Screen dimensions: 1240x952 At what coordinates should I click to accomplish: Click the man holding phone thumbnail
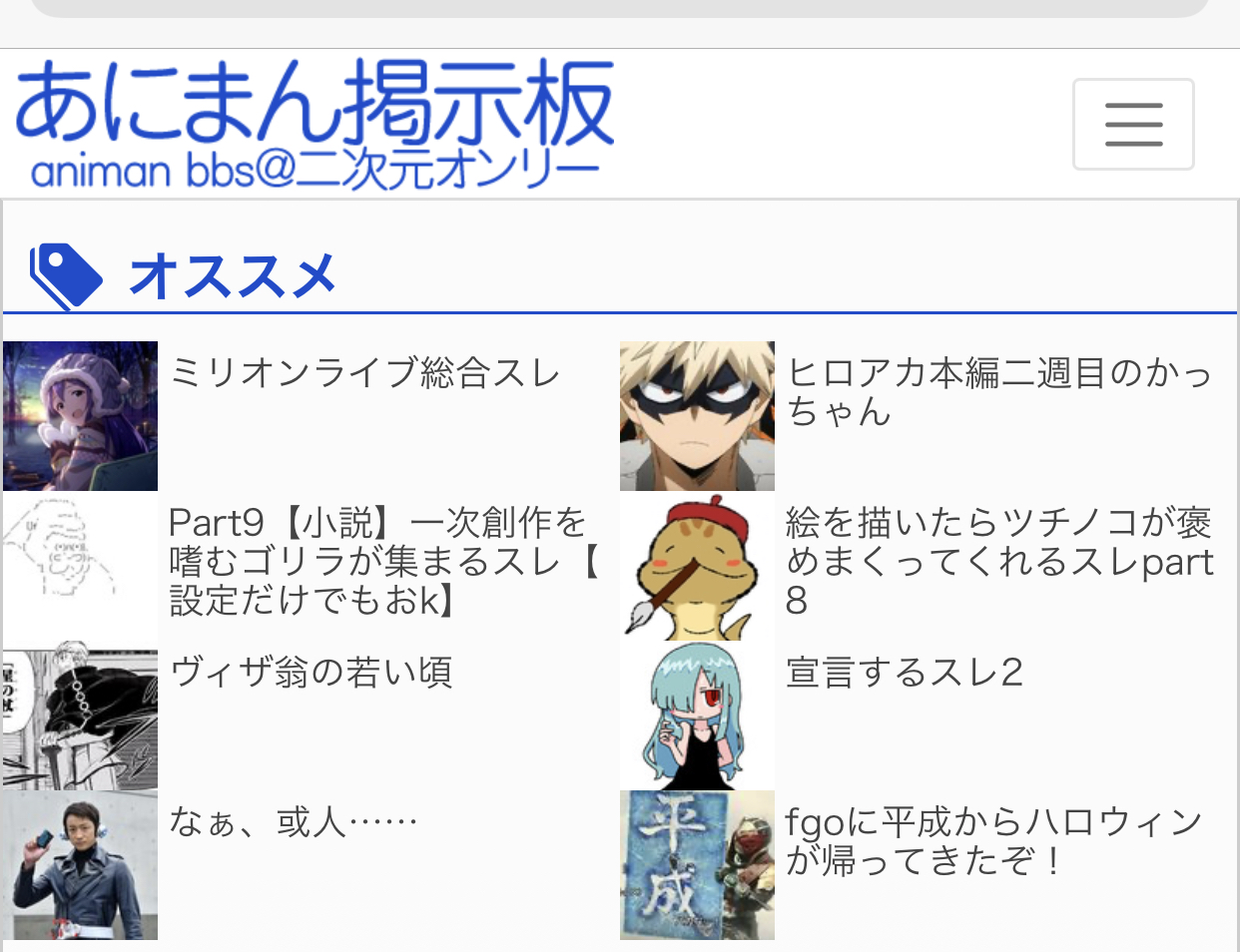(x=80, y=865)
